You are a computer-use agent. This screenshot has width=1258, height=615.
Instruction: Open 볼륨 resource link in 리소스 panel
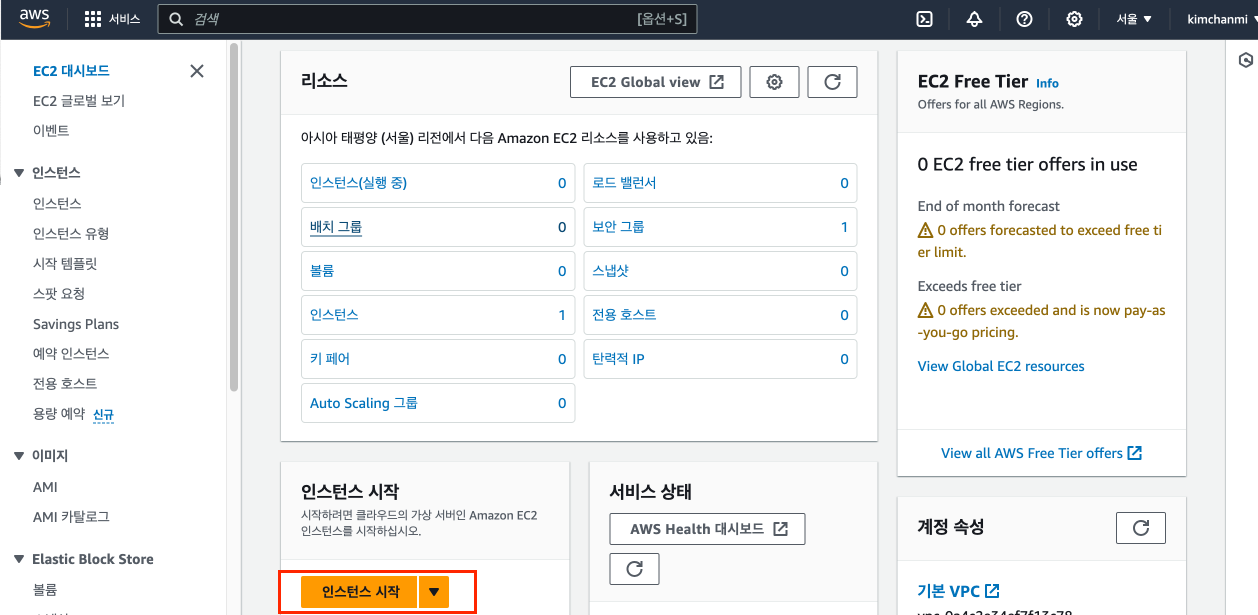click(x=322, y=271)
